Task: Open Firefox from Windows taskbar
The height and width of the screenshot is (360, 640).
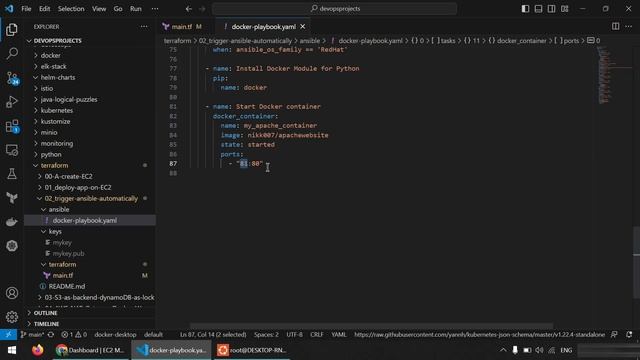Action: pos(38,350)
